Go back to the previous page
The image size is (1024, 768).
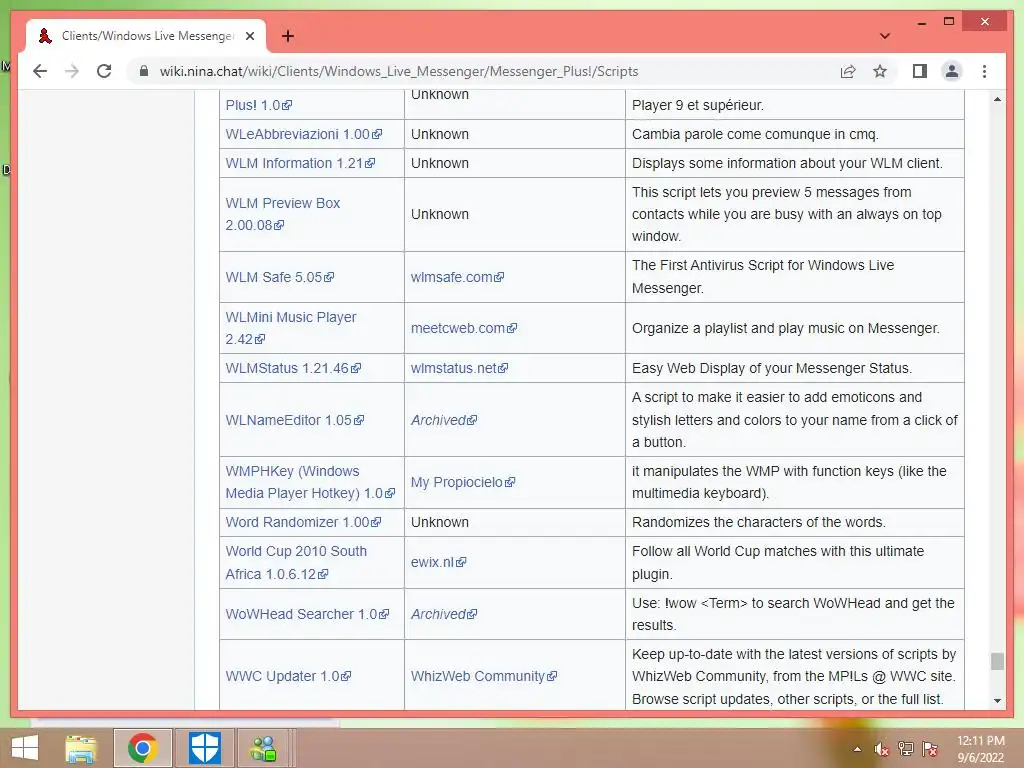pos(40,71)
